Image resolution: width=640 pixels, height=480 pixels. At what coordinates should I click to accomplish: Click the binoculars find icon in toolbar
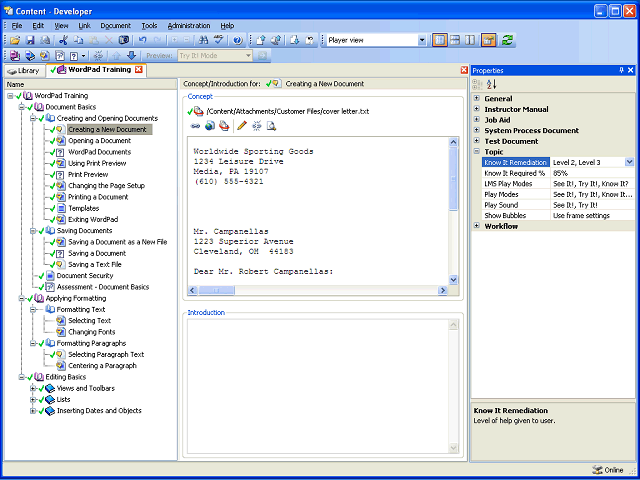[203, 40]
